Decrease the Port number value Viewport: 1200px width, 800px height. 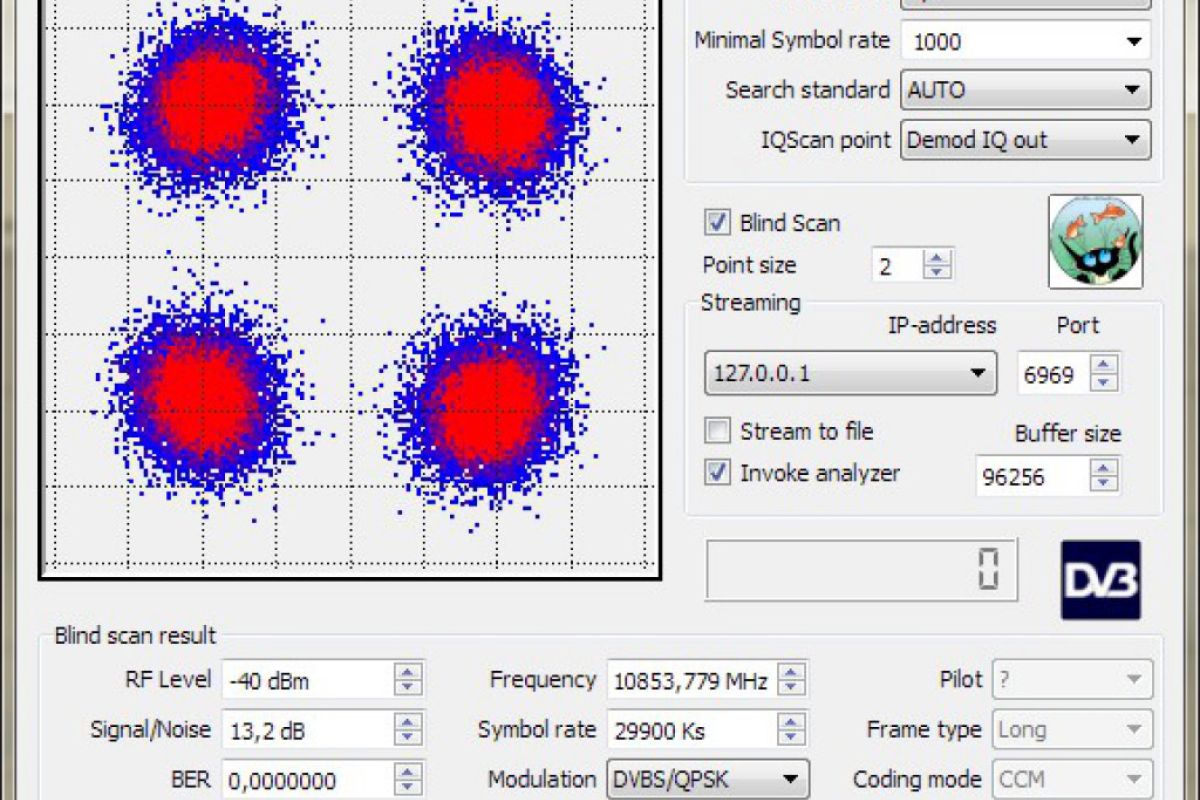click(1104, 383)
